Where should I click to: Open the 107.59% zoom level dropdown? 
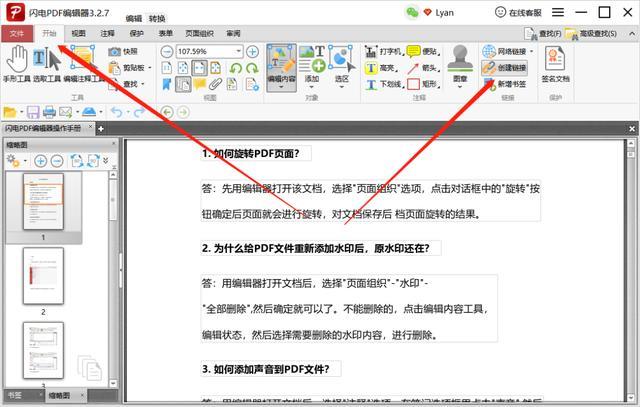coord(238,51)
